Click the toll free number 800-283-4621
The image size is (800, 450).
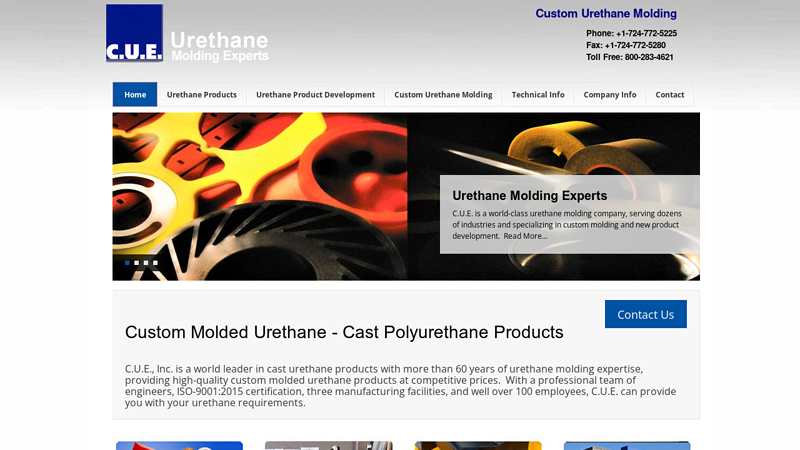click(x=649, y=57)
